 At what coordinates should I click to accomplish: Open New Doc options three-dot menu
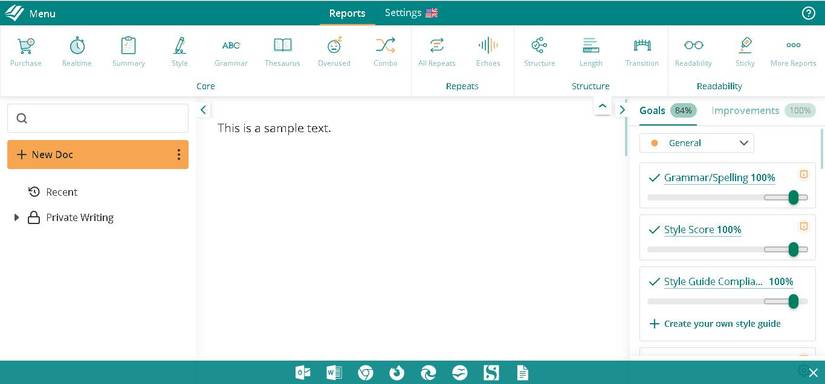point(179,154)
